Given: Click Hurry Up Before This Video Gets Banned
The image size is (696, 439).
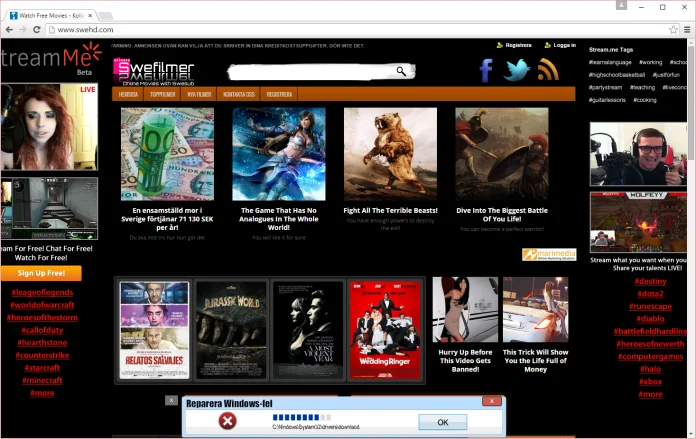Looking at the screenshot, I should 465,360.
